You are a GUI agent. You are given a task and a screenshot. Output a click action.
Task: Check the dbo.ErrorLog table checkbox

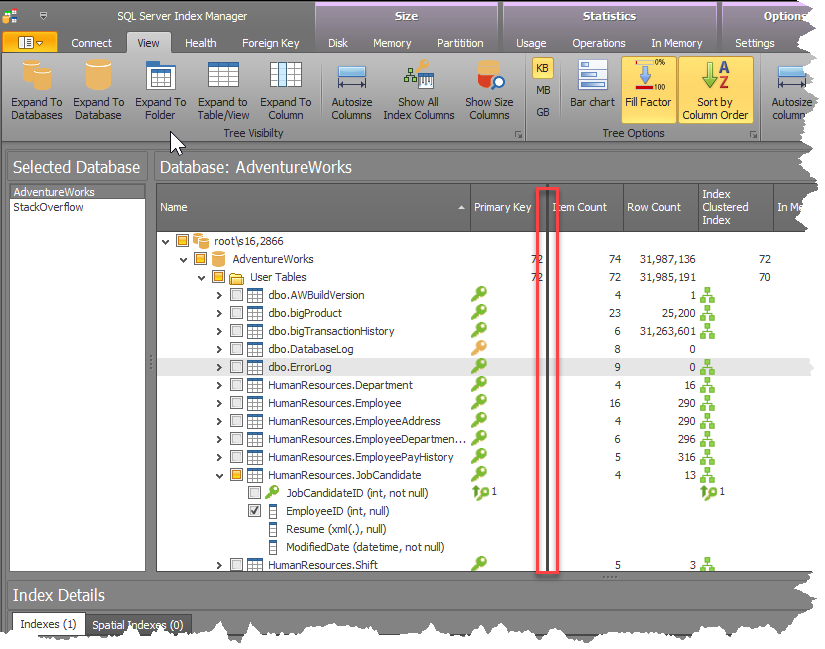[237, 367]
